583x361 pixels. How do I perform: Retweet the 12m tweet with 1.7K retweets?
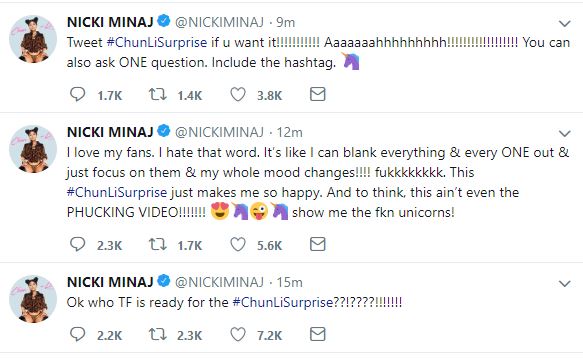coord(158,244)
